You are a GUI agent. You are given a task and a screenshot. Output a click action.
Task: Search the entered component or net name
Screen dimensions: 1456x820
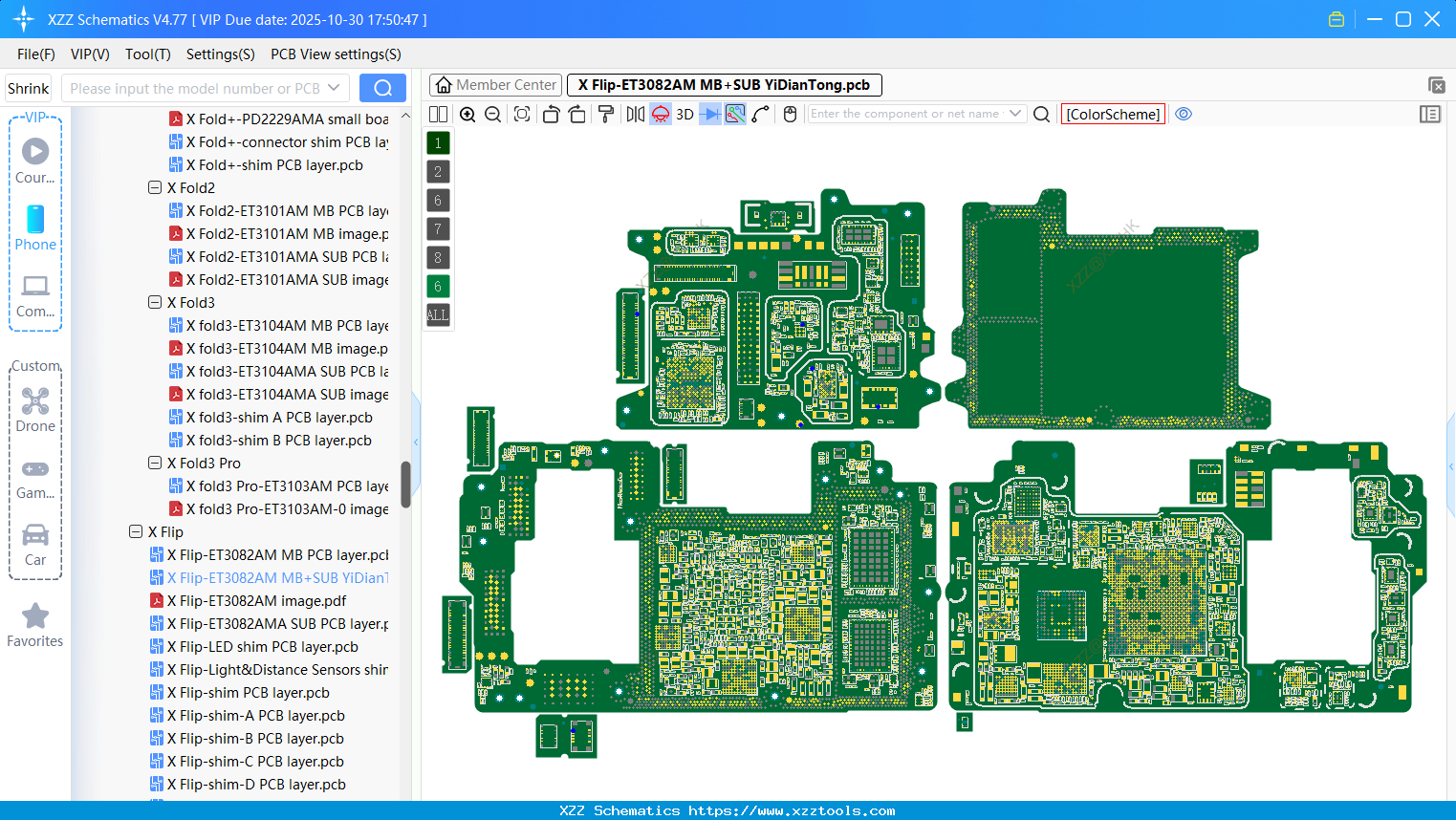tap(1042, 114)
